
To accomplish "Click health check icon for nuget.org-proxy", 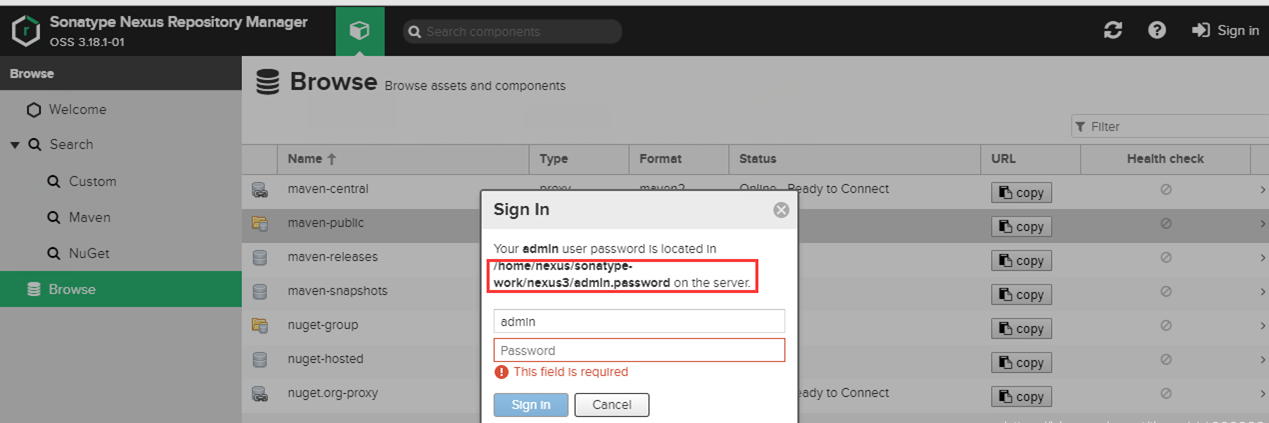I will 1166,394.
